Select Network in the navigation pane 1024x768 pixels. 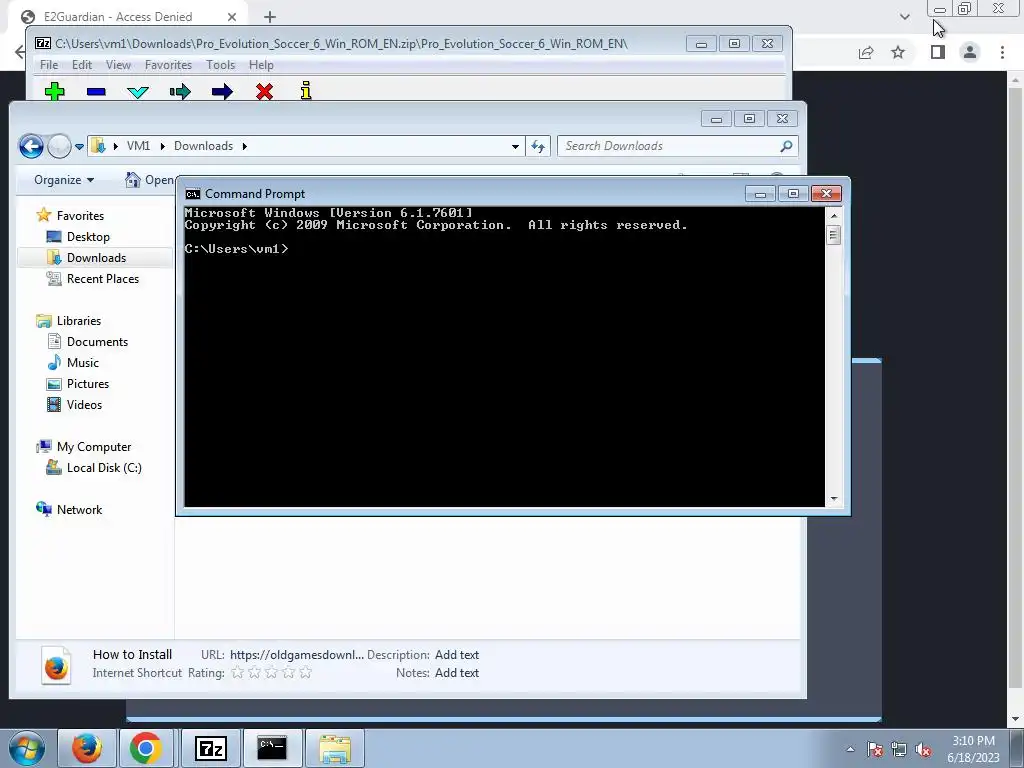click(x=79, y=509)
